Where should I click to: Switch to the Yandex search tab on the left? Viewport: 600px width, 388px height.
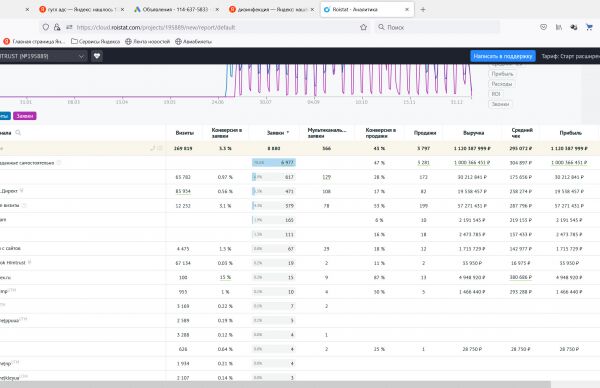81,10
